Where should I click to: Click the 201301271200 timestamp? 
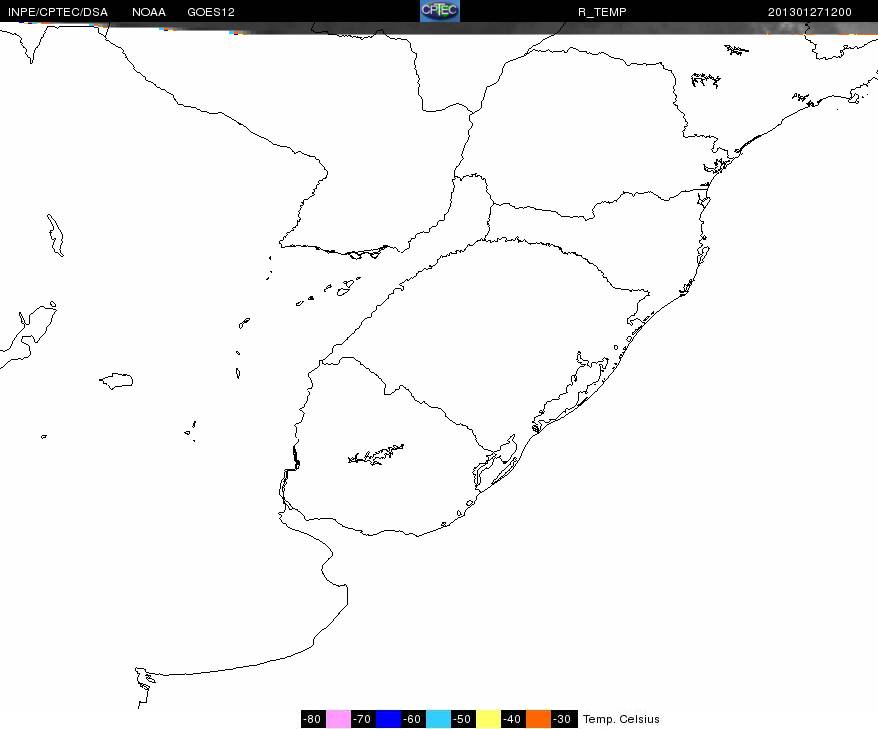tap(810, 12)
